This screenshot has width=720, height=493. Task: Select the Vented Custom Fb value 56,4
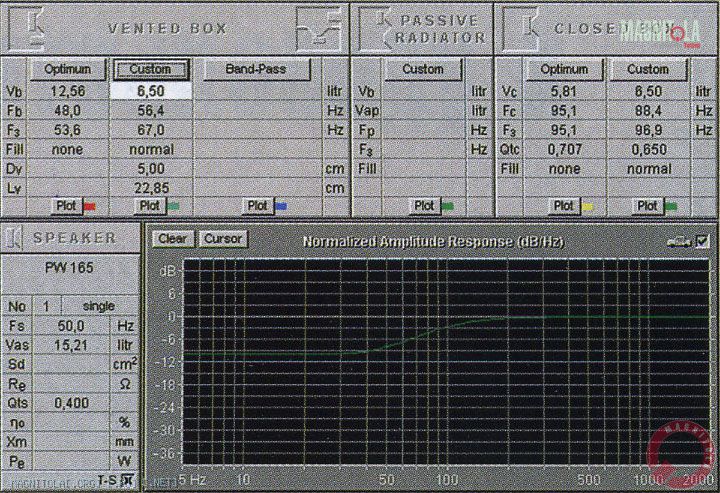click(151, 111)
